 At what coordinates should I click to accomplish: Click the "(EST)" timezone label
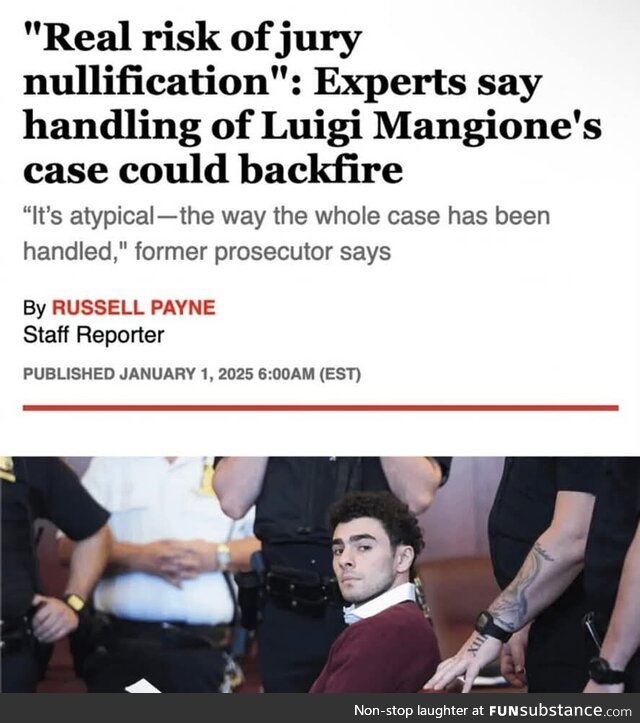click(340, 373)
